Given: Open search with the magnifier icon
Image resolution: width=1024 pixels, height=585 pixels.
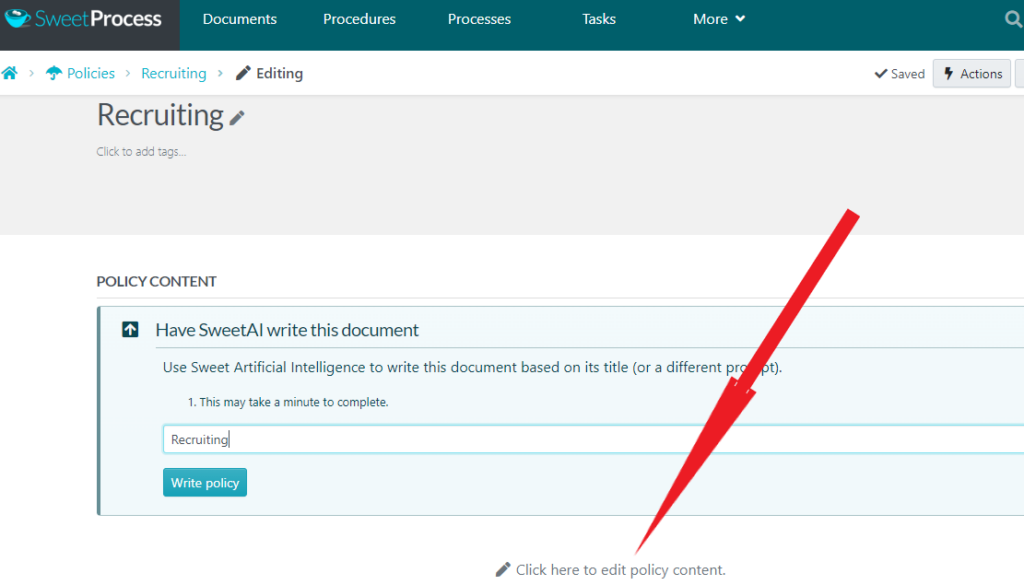Looking at the screenshot, I should (1013, 18).
